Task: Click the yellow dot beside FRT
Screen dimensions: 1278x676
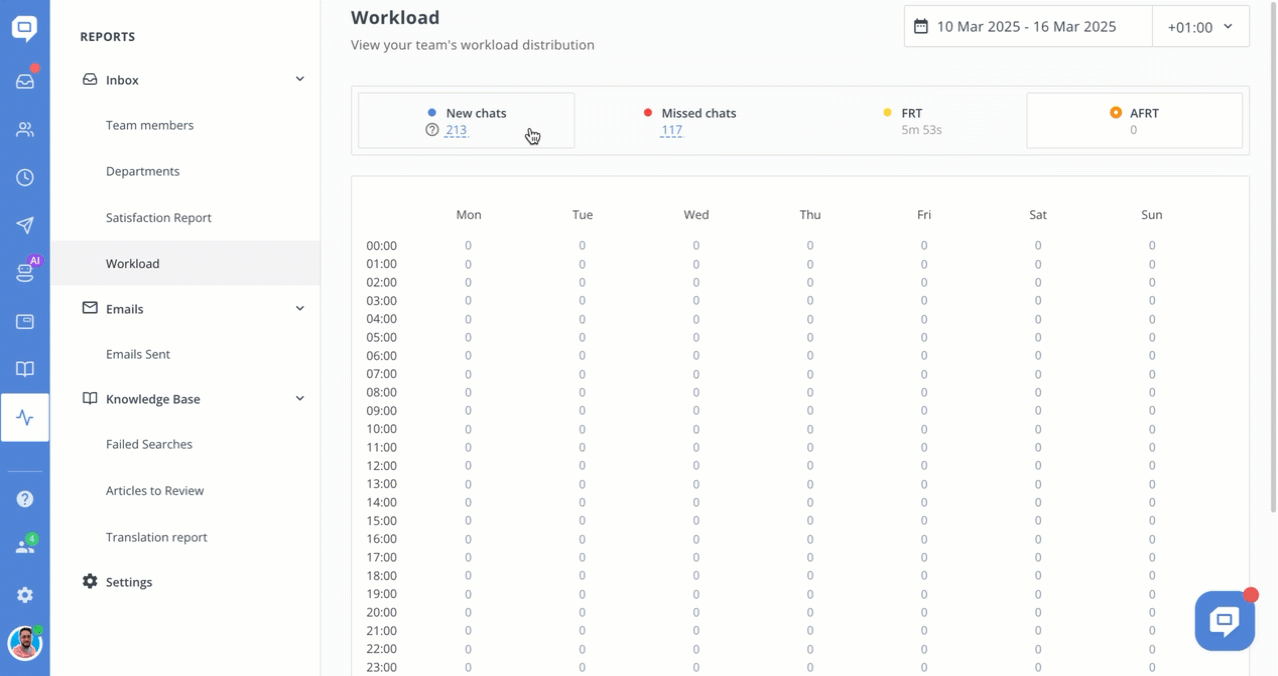Action: pos(887,113)
